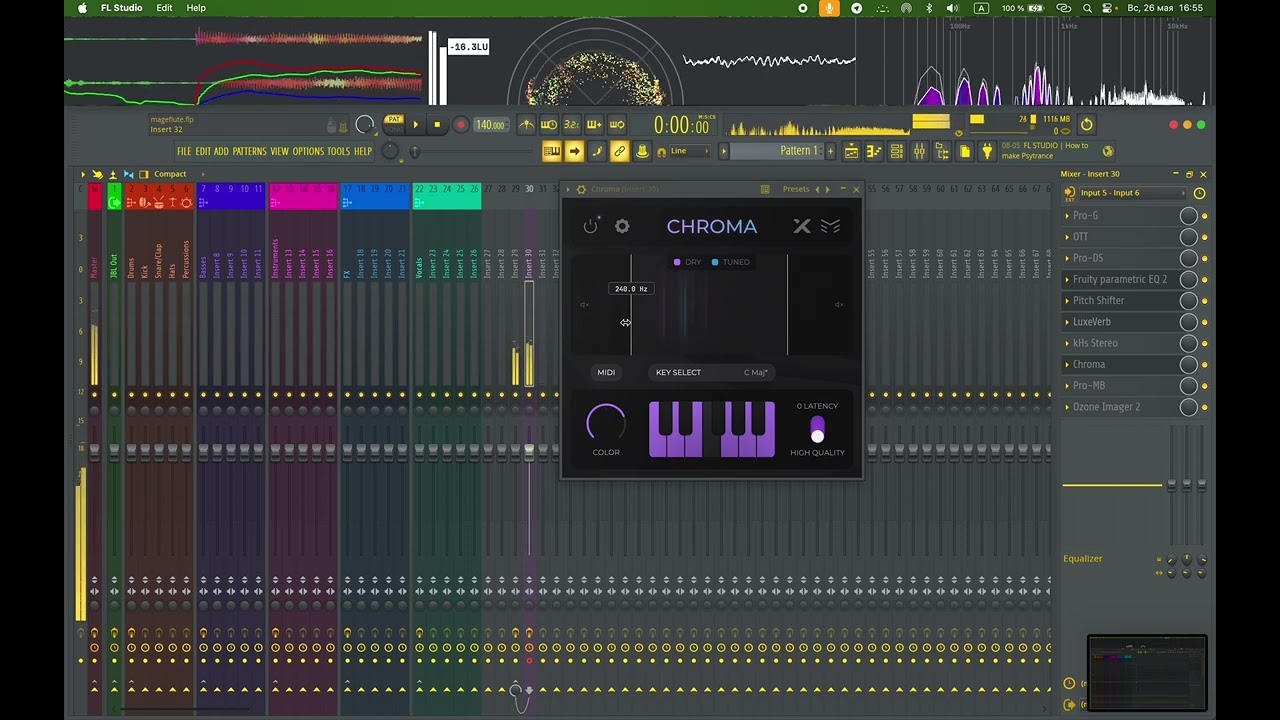1280x720 pixels.
Task: Click the COLOR knob in Chroma
Action: click(606, 423)
